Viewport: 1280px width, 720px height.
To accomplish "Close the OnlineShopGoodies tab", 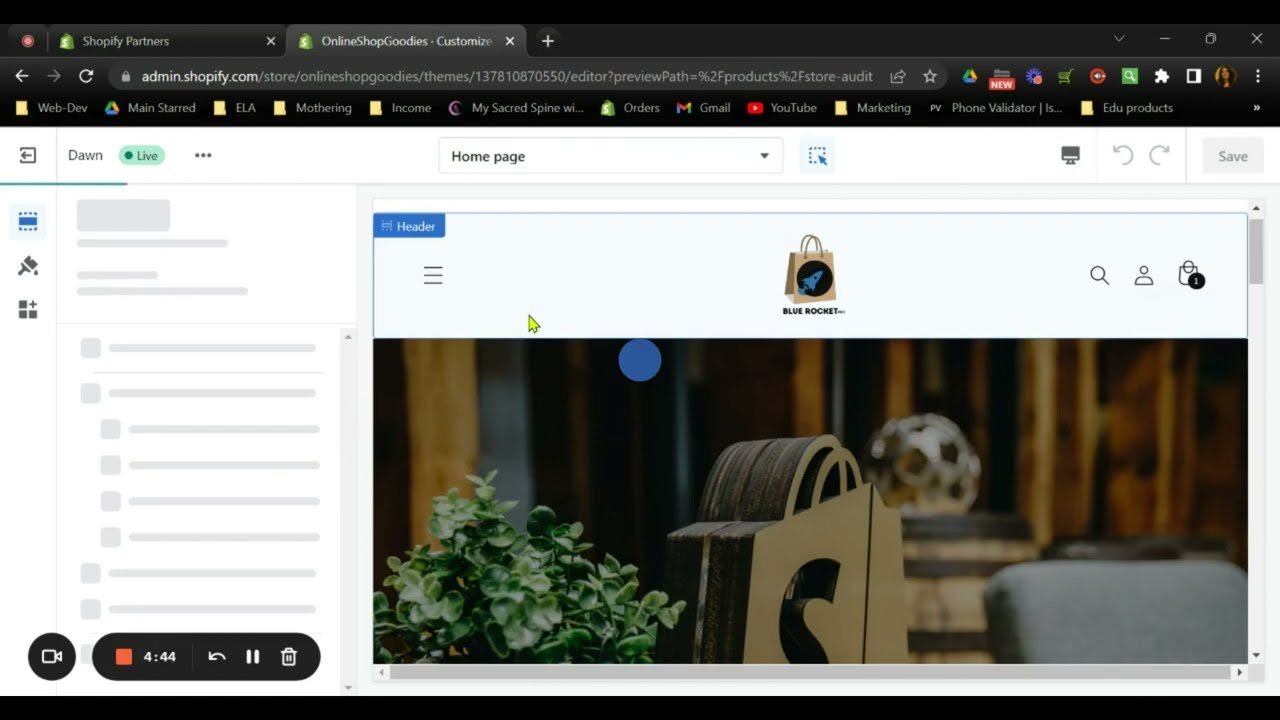I will [510, 41].
